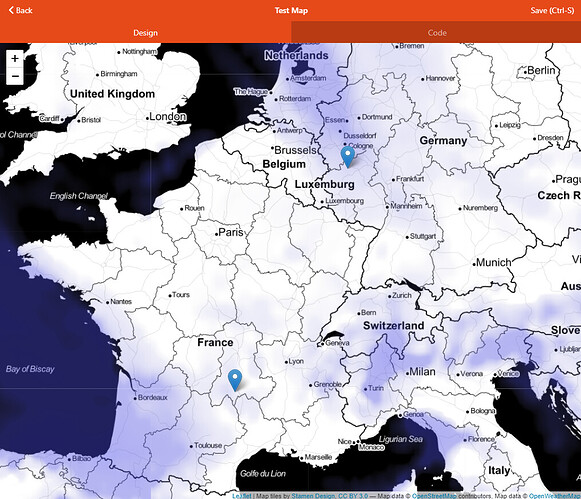Click the Bologna city label
581x499 pixels.
(483, 411)
